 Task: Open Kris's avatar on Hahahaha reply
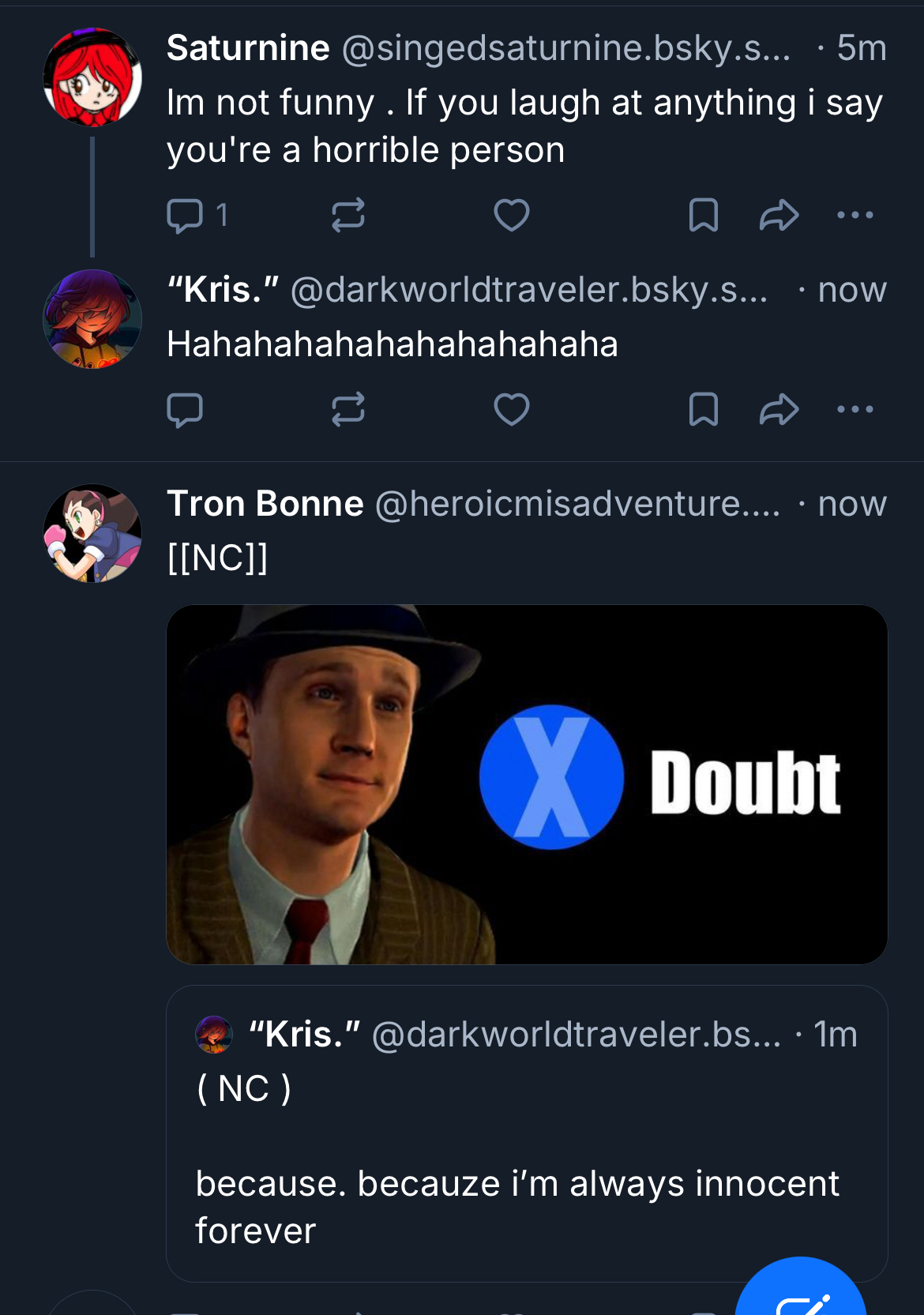click(92, 319)
